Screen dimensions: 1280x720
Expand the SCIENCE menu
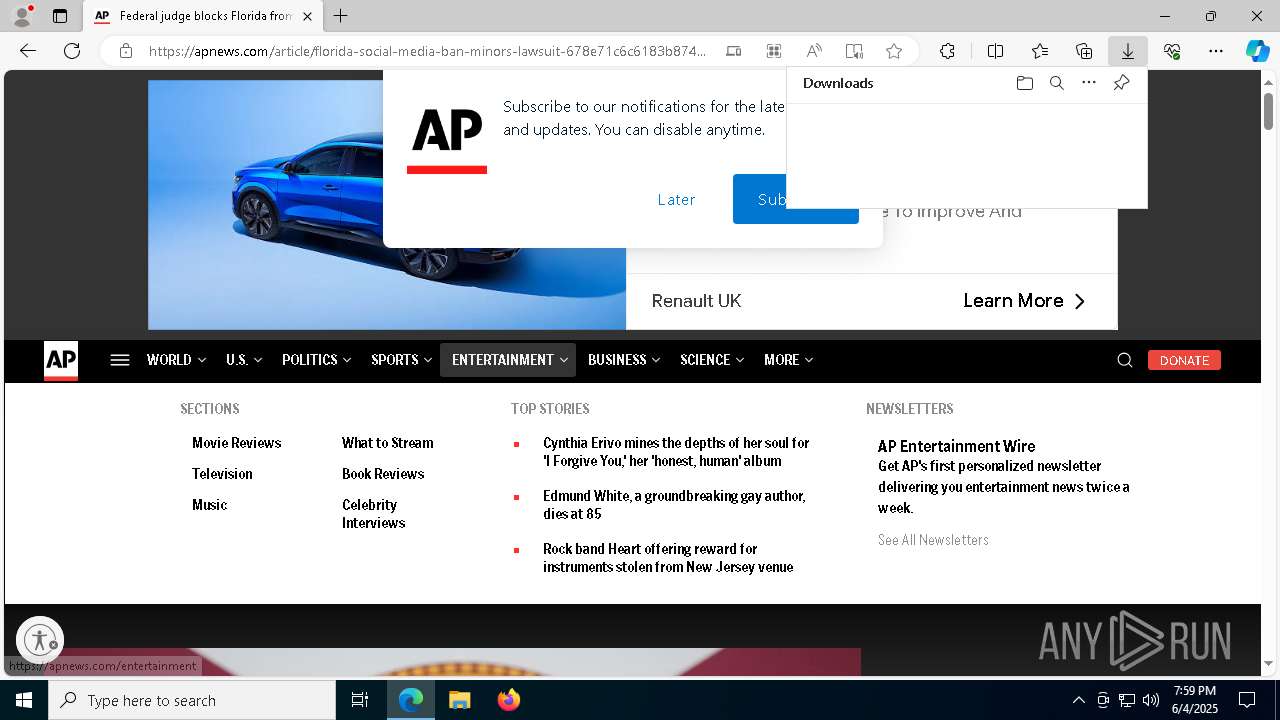click(x=712, y=360)
